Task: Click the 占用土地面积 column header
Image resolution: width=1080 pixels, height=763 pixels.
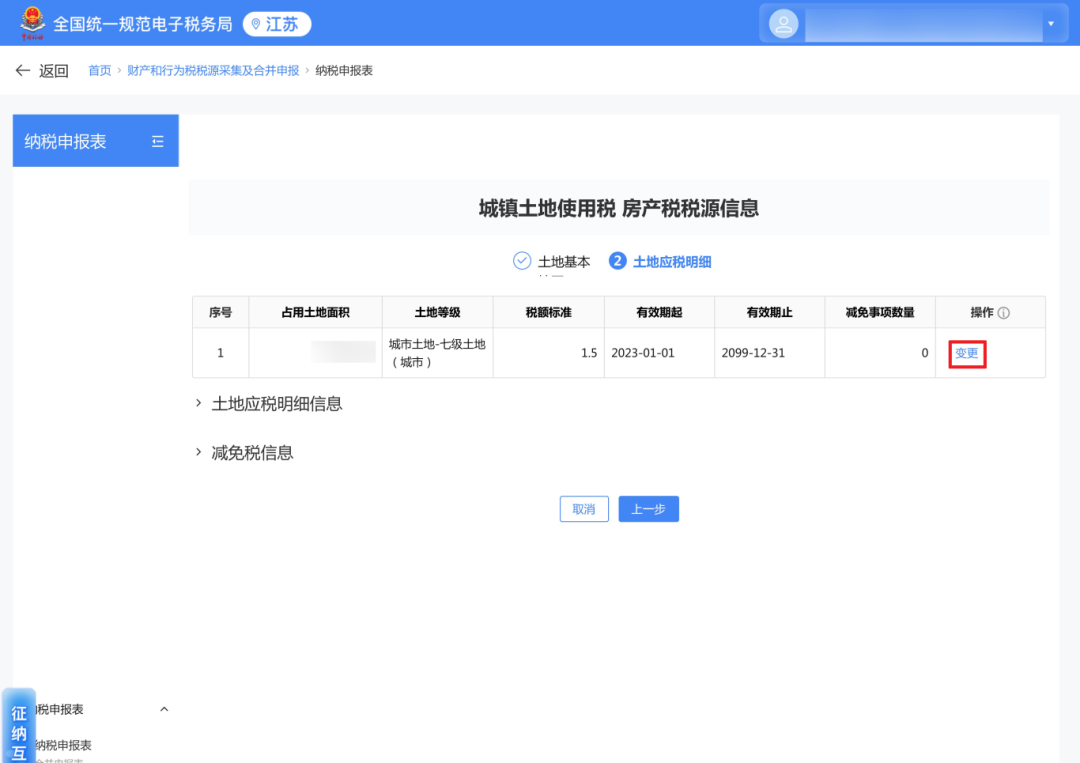Action: (315, 313)
